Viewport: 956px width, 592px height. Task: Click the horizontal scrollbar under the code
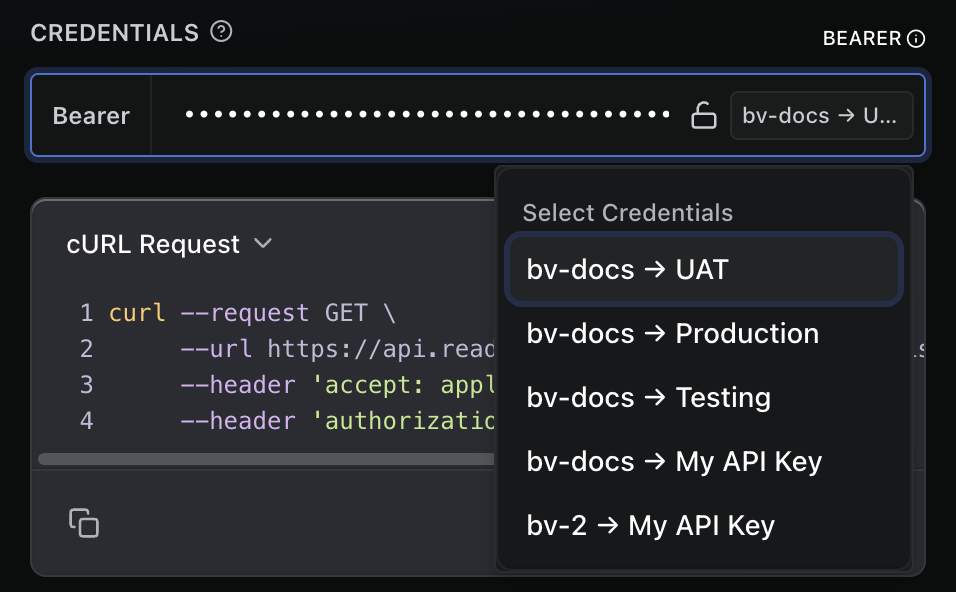266,459
